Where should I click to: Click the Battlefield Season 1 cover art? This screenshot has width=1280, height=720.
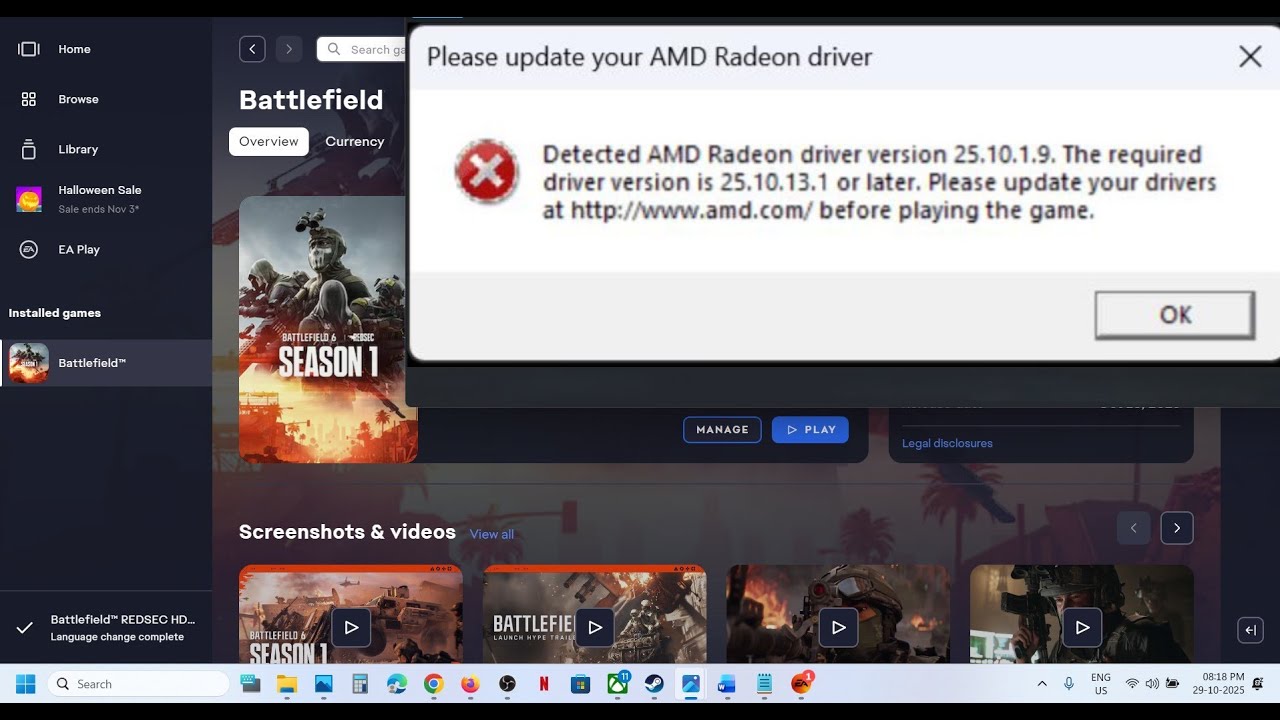click(x=328, y=330)
